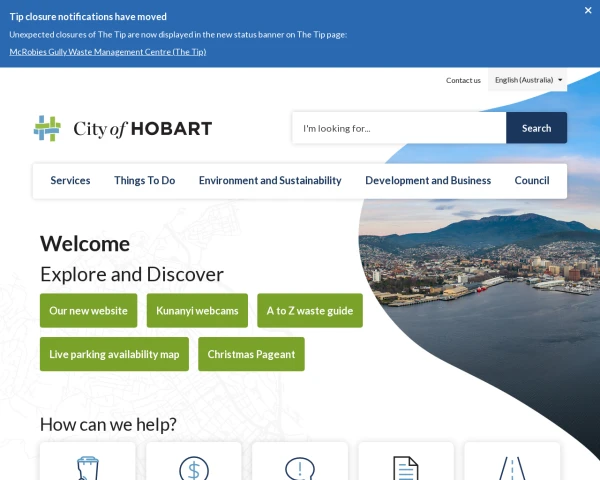Open the Kunanyi webcams button
The image size is (600, 480).
click(197, 311)
